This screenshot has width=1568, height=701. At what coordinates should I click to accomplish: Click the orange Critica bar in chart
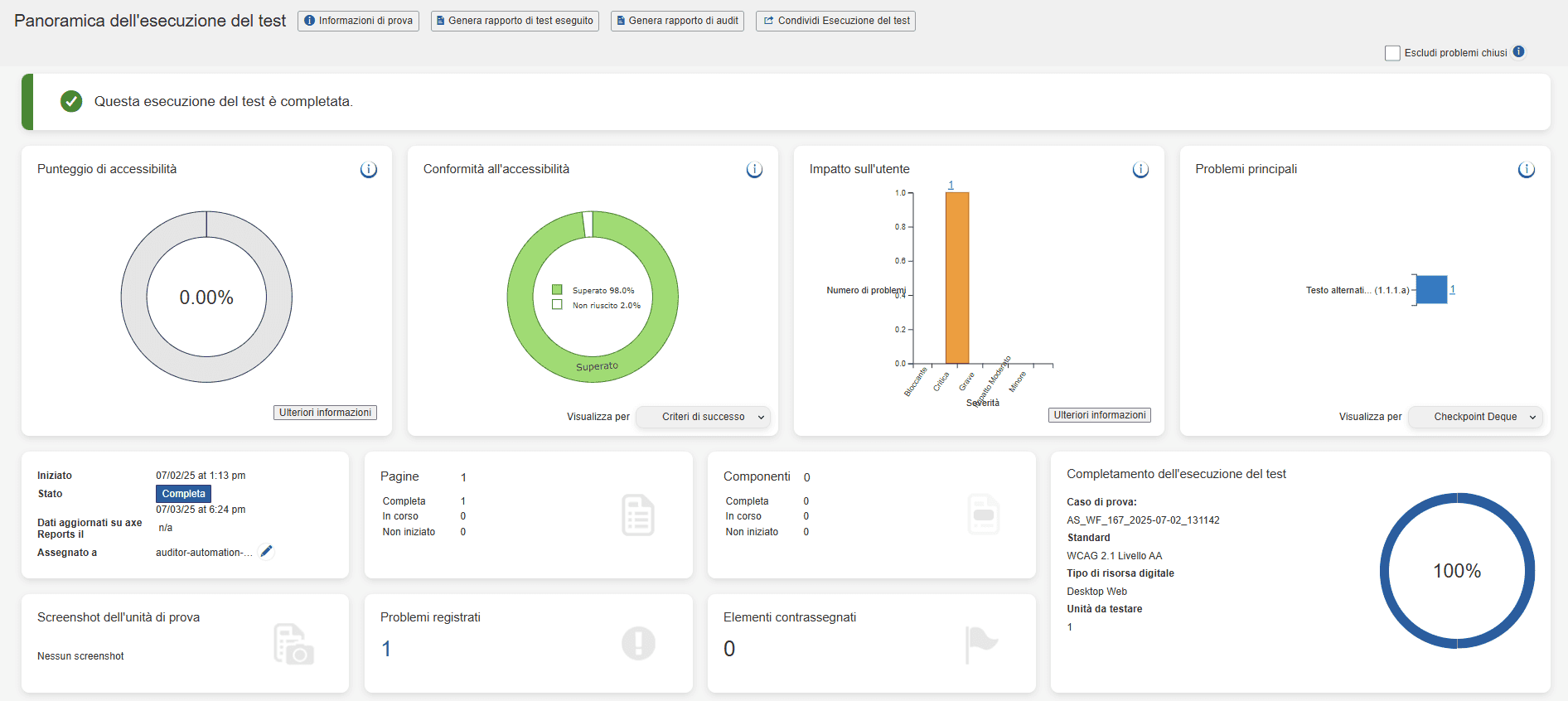click(x=956, y=278)
